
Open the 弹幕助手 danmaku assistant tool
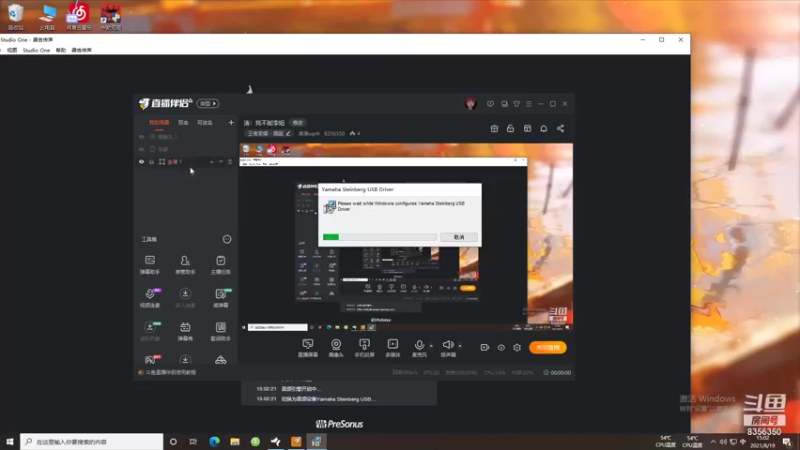click(x=149, y=265)
